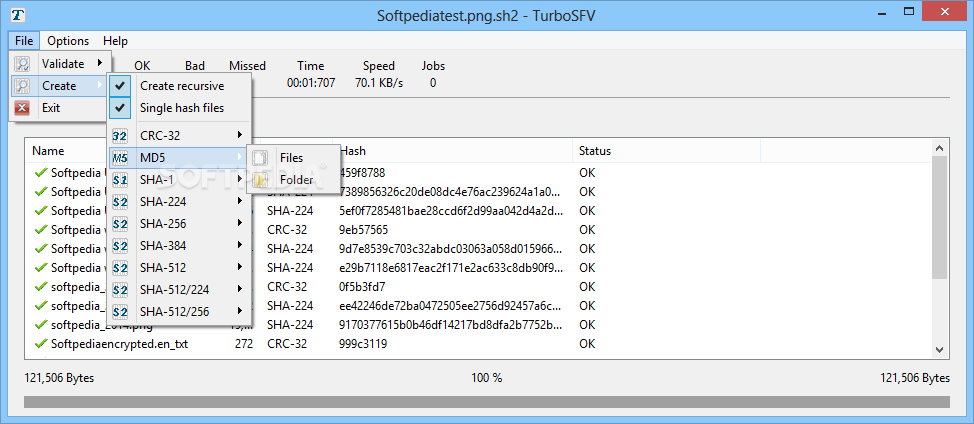Click the SHA-384 'S2' icon

(121, 246)
